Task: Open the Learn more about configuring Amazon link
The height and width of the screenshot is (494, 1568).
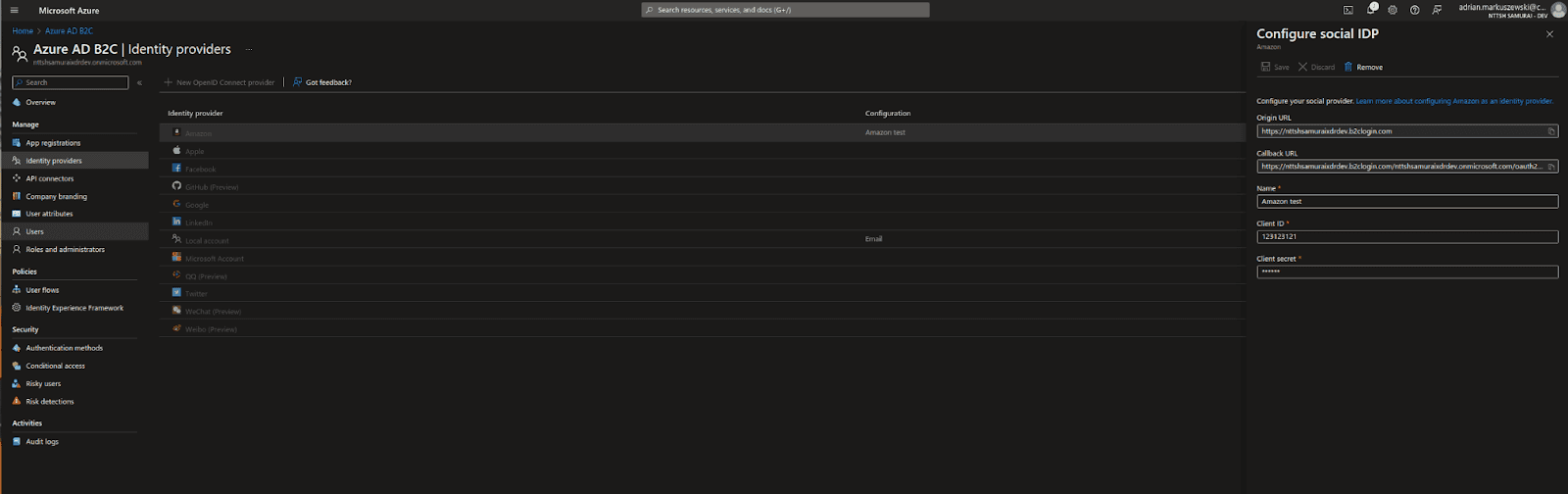Action: point(1454,101)
